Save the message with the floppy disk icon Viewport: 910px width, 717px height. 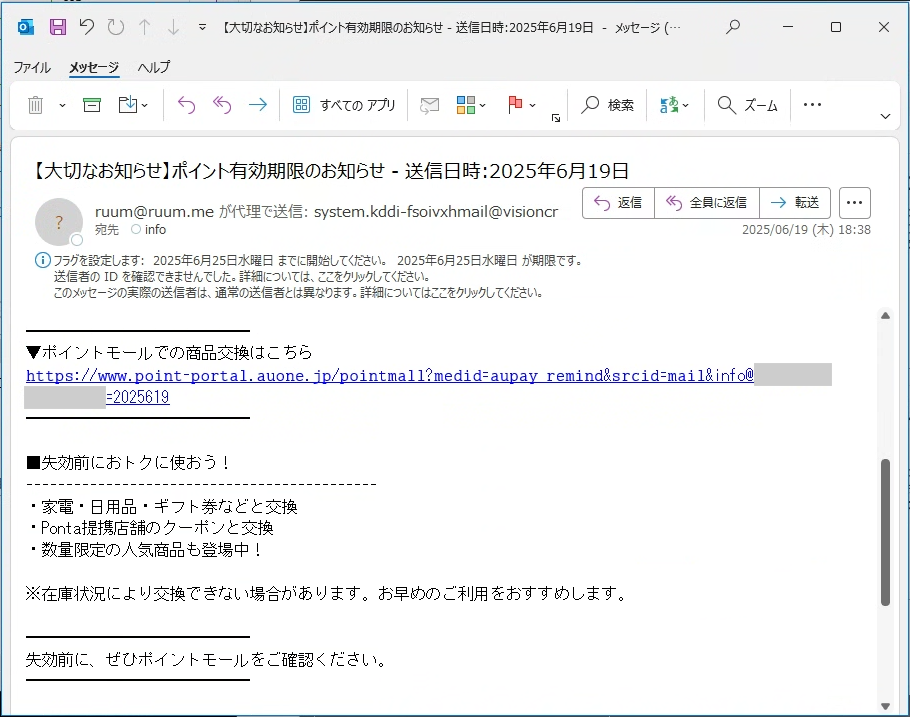57,27
